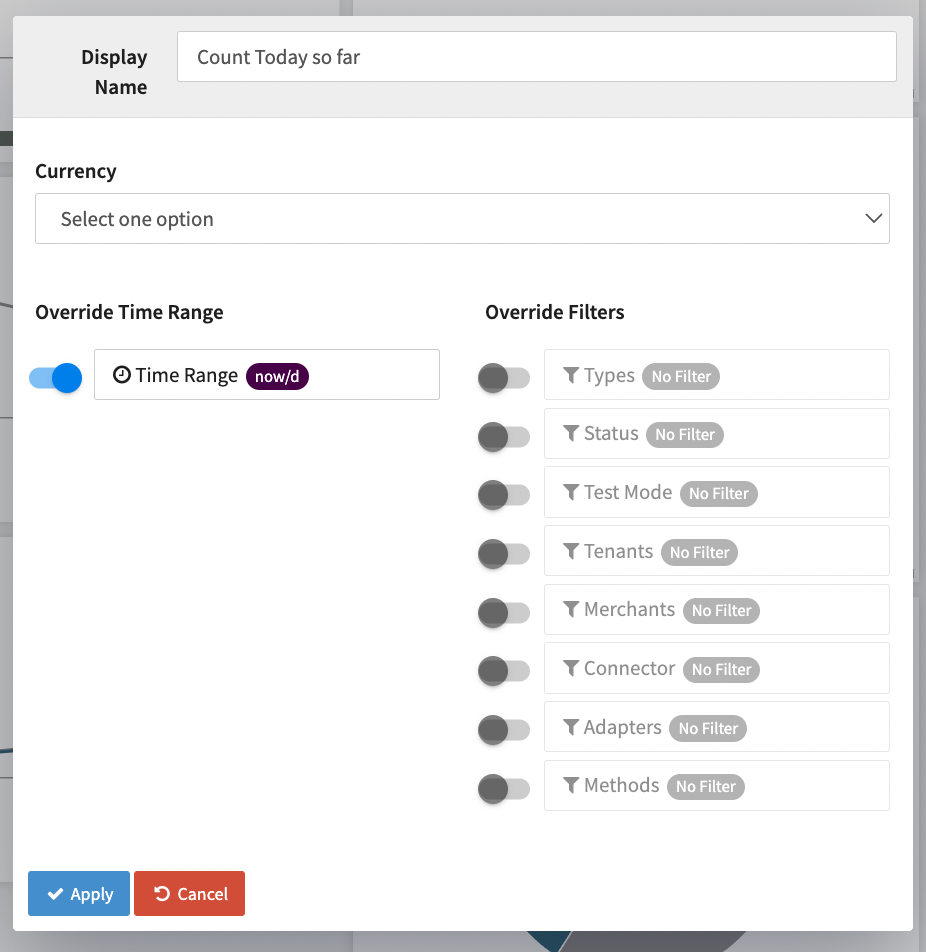Click the checkmark icon on Apply button
The height and width of the screenshot is (952, 926).
click(x=56, y=894)
